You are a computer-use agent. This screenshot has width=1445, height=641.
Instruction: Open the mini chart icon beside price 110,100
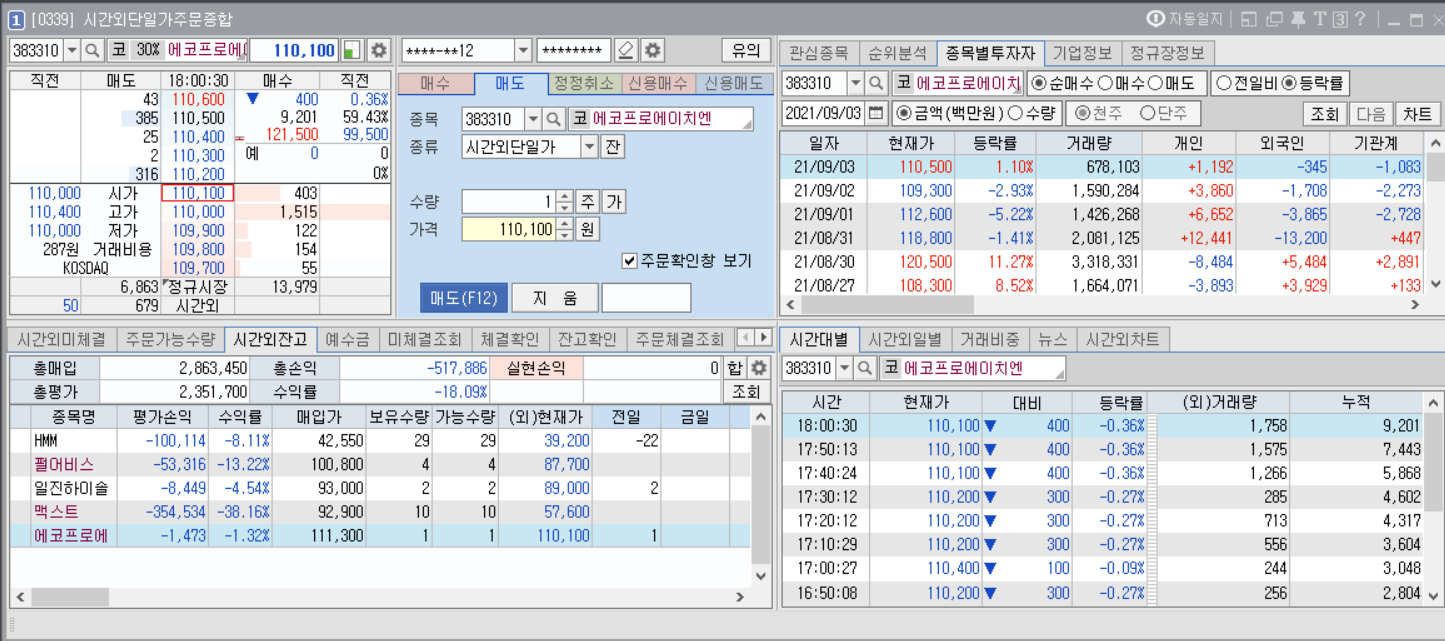tap(351, 50)
